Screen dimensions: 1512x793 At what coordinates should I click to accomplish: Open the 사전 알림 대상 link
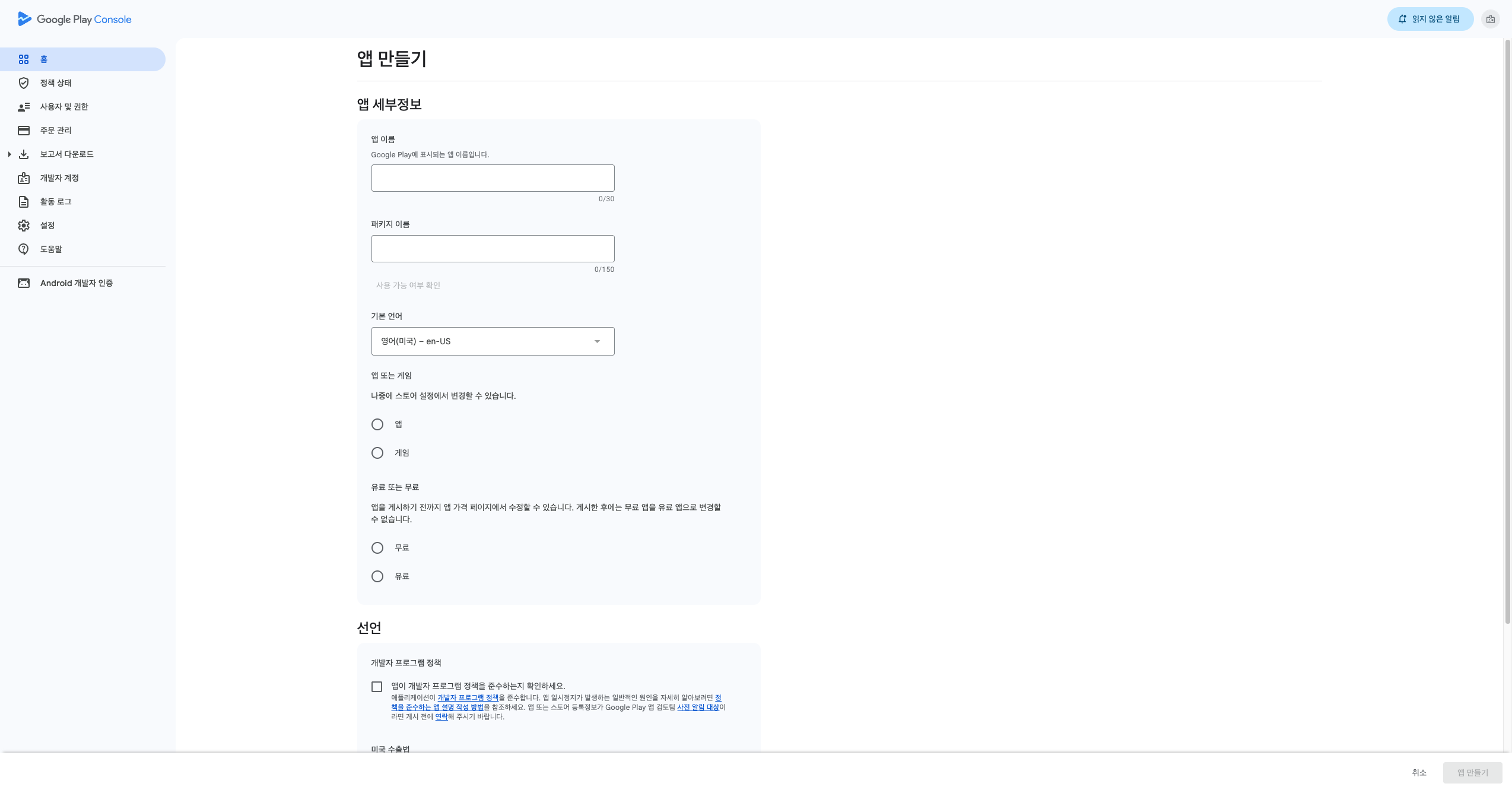[x=698, y=708]
